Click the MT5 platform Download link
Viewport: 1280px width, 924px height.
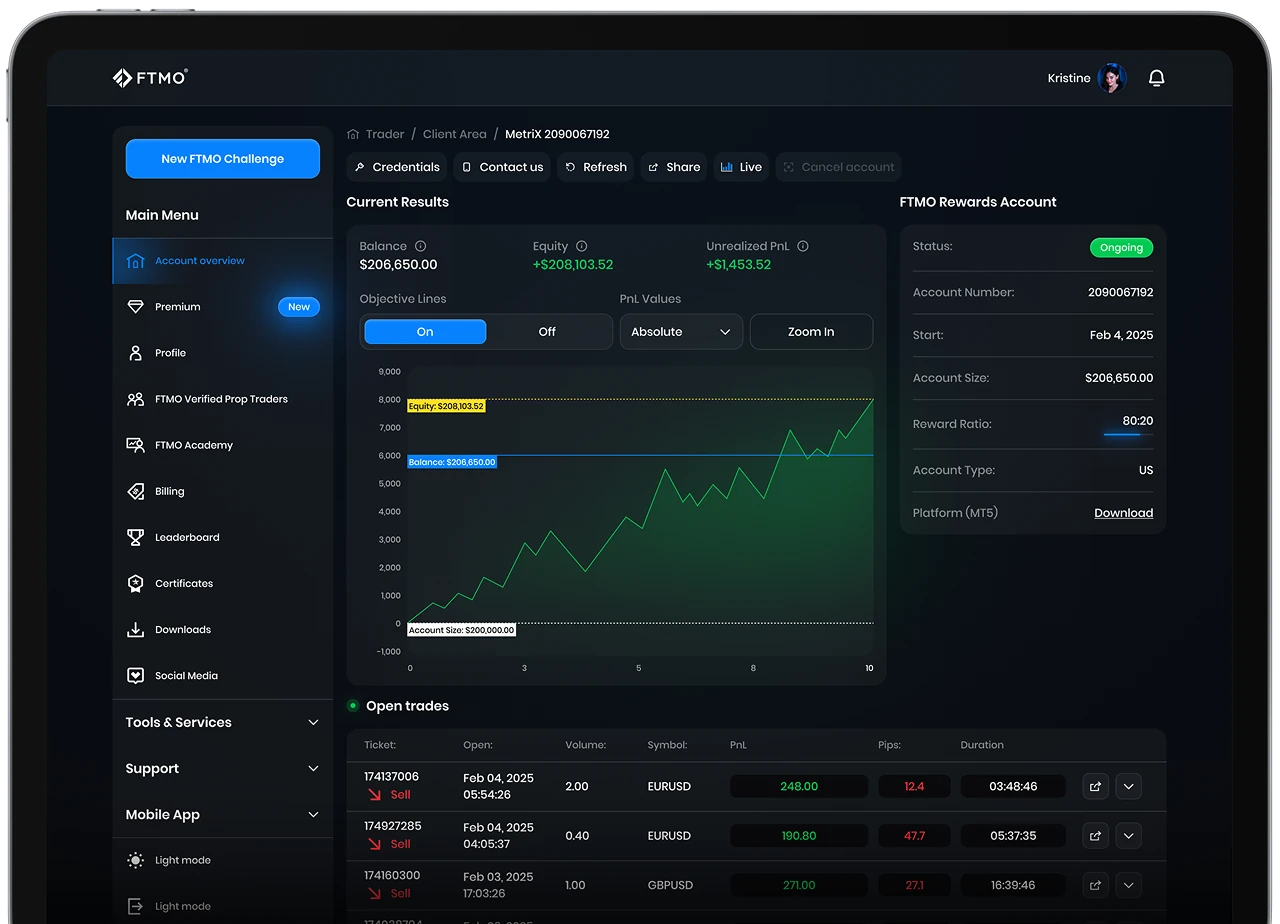pyautogui.click(x=1123, y=513)
